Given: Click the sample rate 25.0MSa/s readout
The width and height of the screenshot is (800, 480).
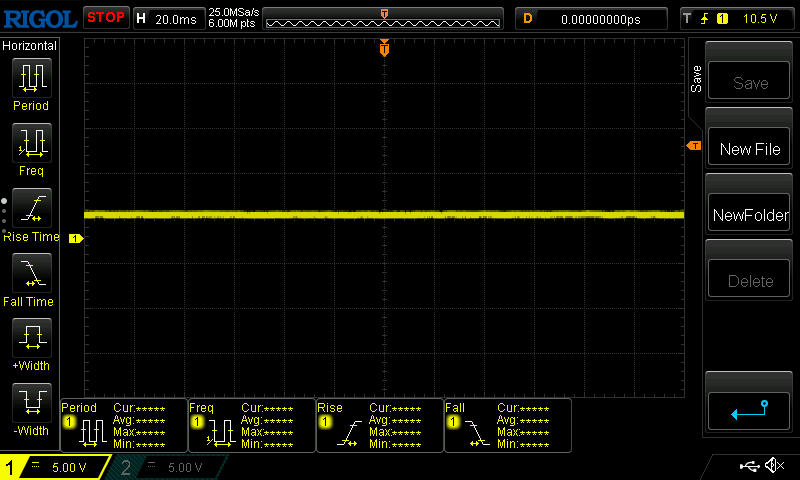Looking at the screenshot, I should click(x=234, y=12).
